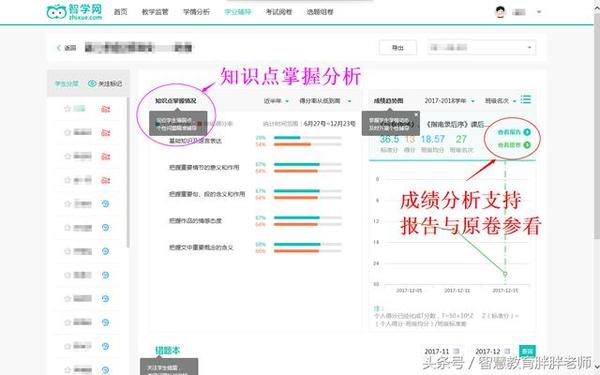
Task: Click the green data point on 2017-12-15
Action: [x=505, y=274]
